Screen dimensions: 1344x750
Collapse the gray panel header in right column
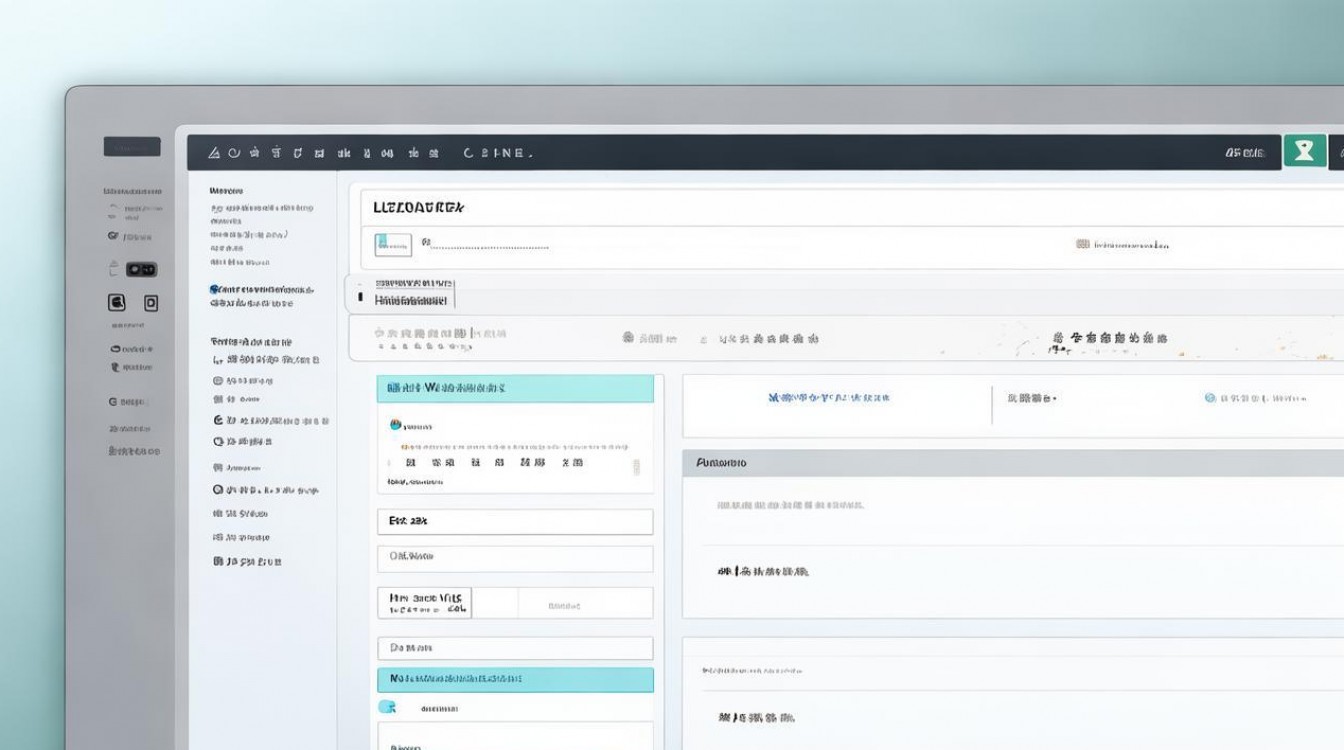(x=1012, y=463)
